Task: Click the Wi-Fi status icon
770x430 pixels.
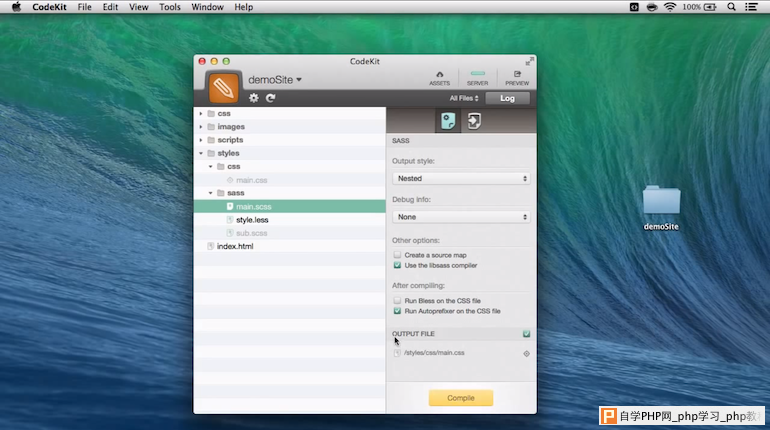Action: (670, 7)
